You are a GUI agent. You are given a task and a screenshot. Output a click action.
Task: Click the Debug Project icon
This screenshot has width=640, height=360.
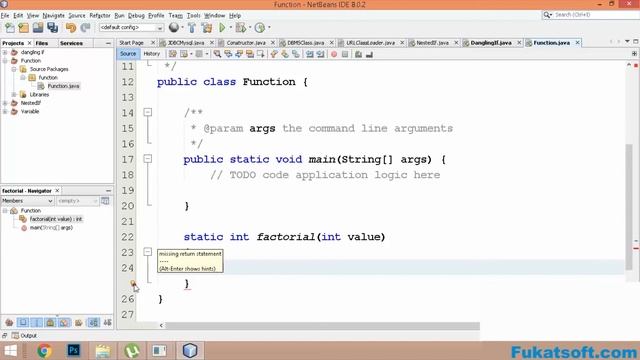240,28
